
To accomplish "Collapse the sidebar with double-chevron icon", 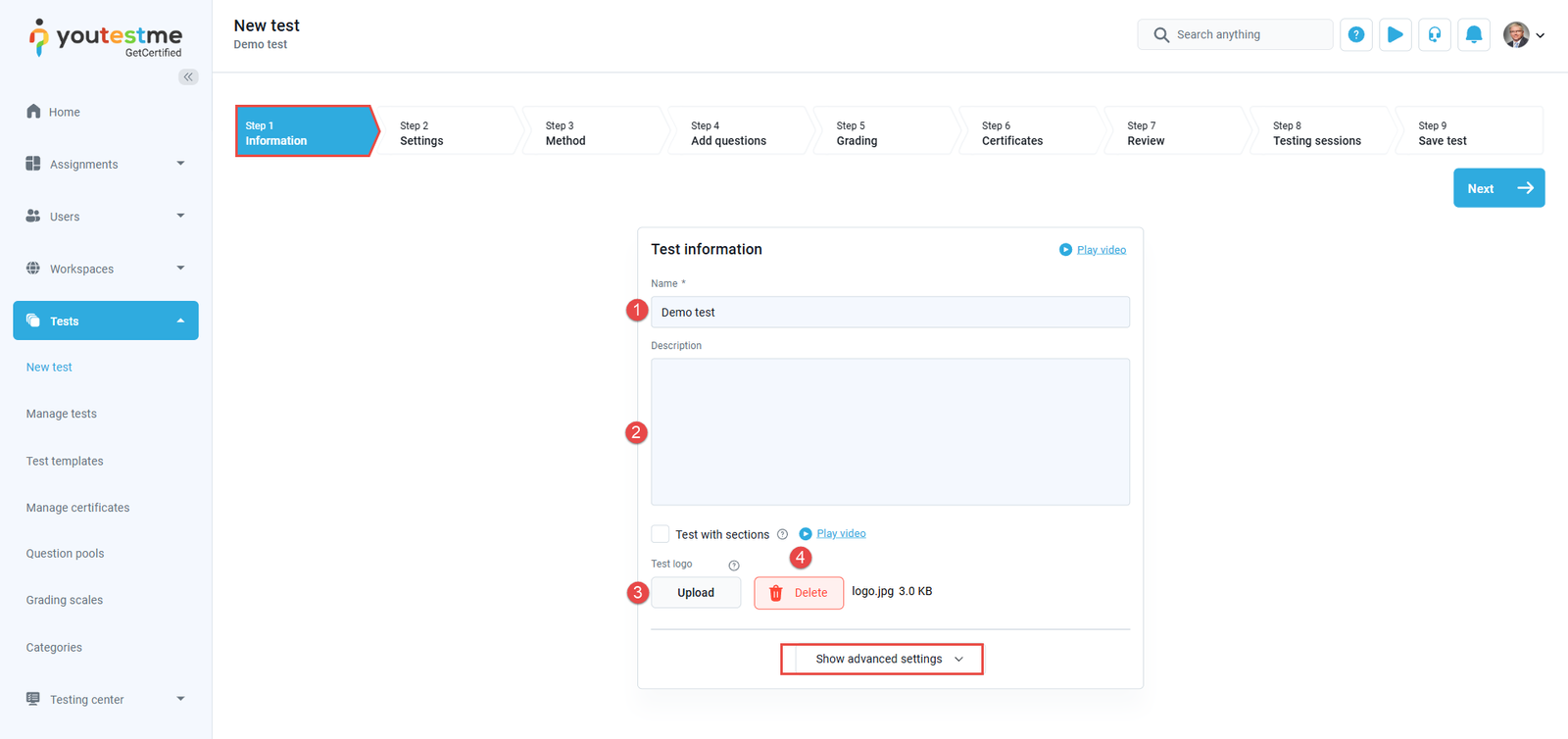I will coord(188,76).
